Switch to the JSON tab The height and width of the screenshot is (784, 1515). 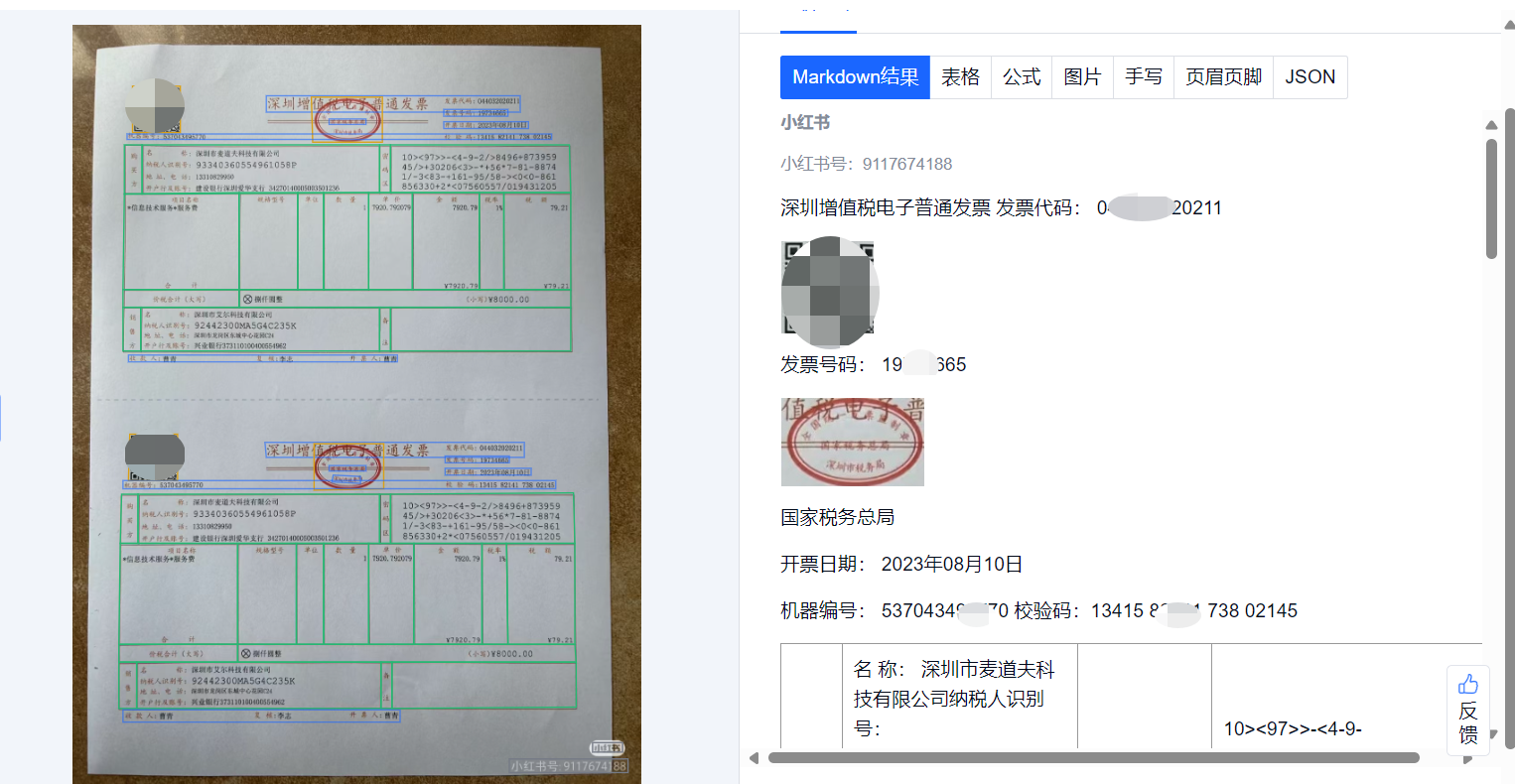[x=1309, y=77]
